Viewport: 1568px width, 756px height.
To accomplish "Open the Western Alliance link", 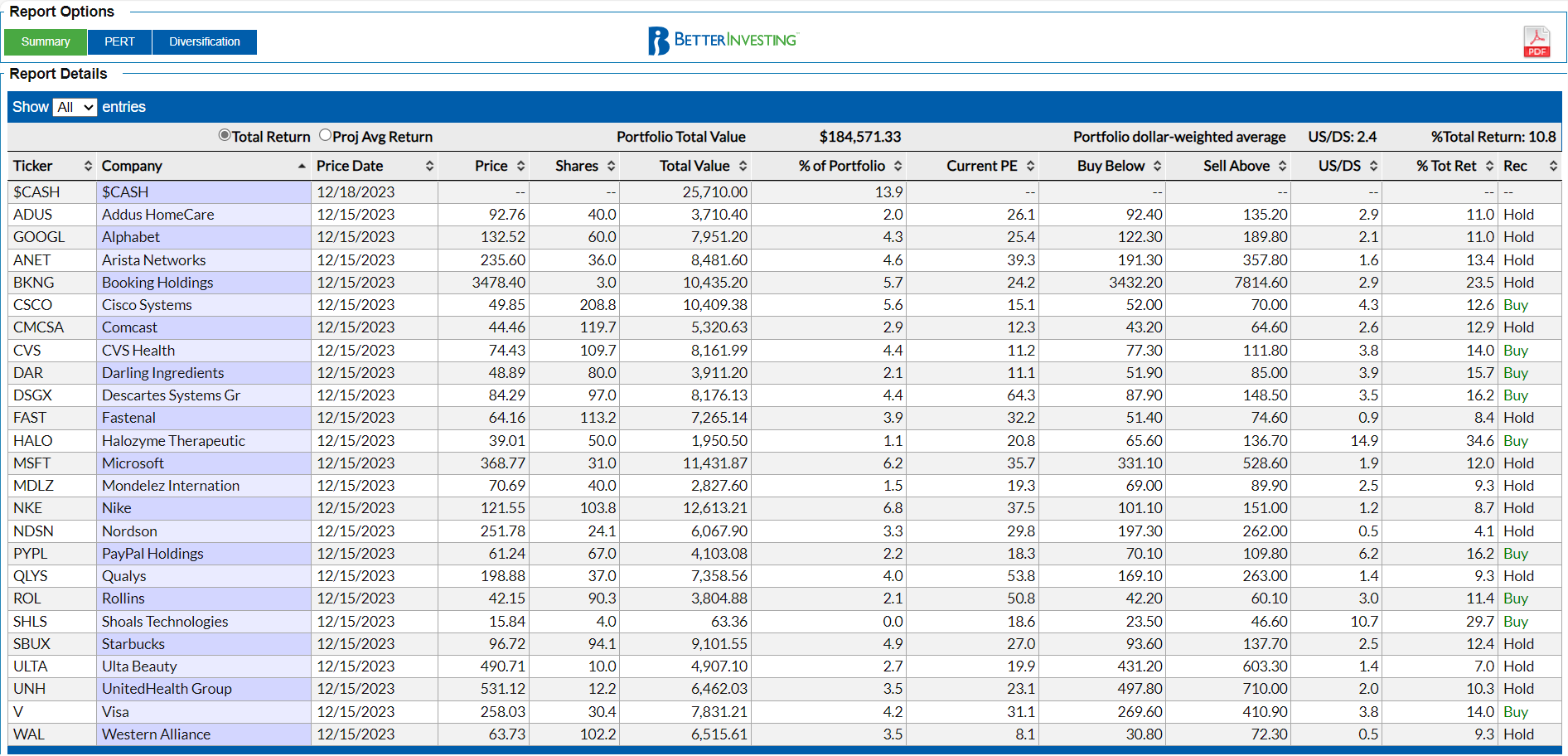I will (x=156, y=734).
